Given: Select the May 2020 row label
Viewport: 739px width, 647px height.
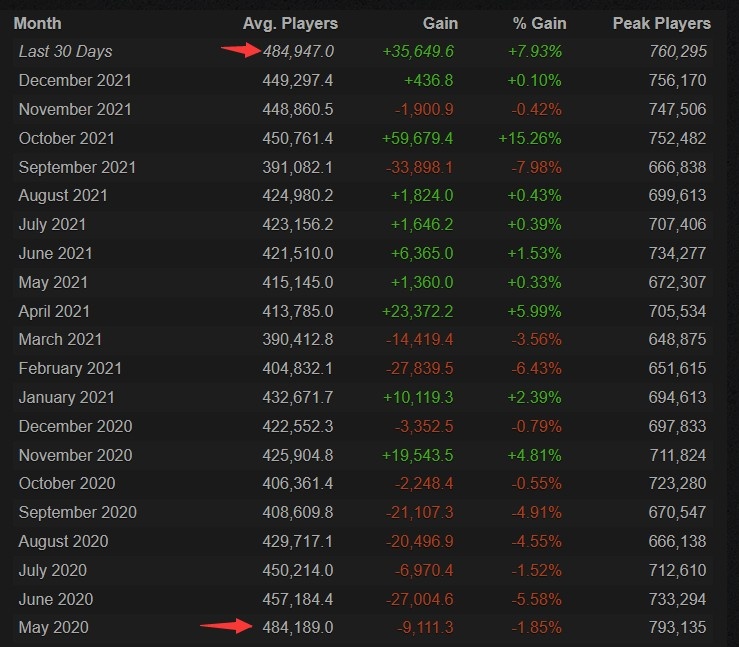Looking at the screenshot, I should pyautogui.click(x=53, y=628).
